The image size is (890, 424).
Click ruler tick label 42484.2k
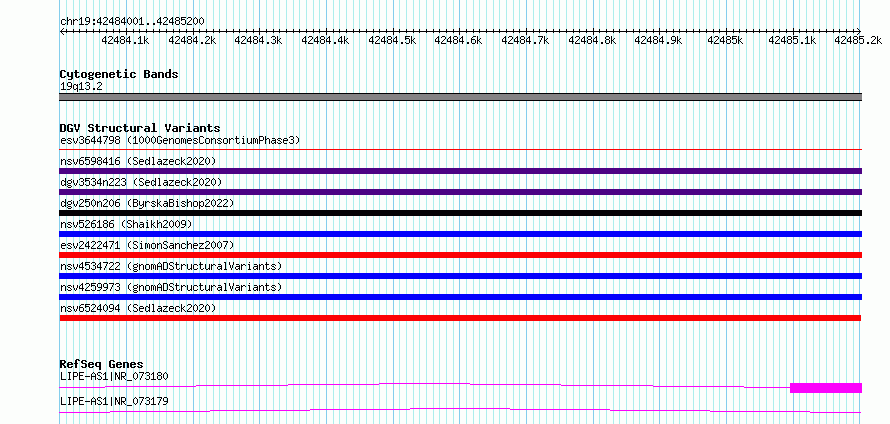(192, 40)
